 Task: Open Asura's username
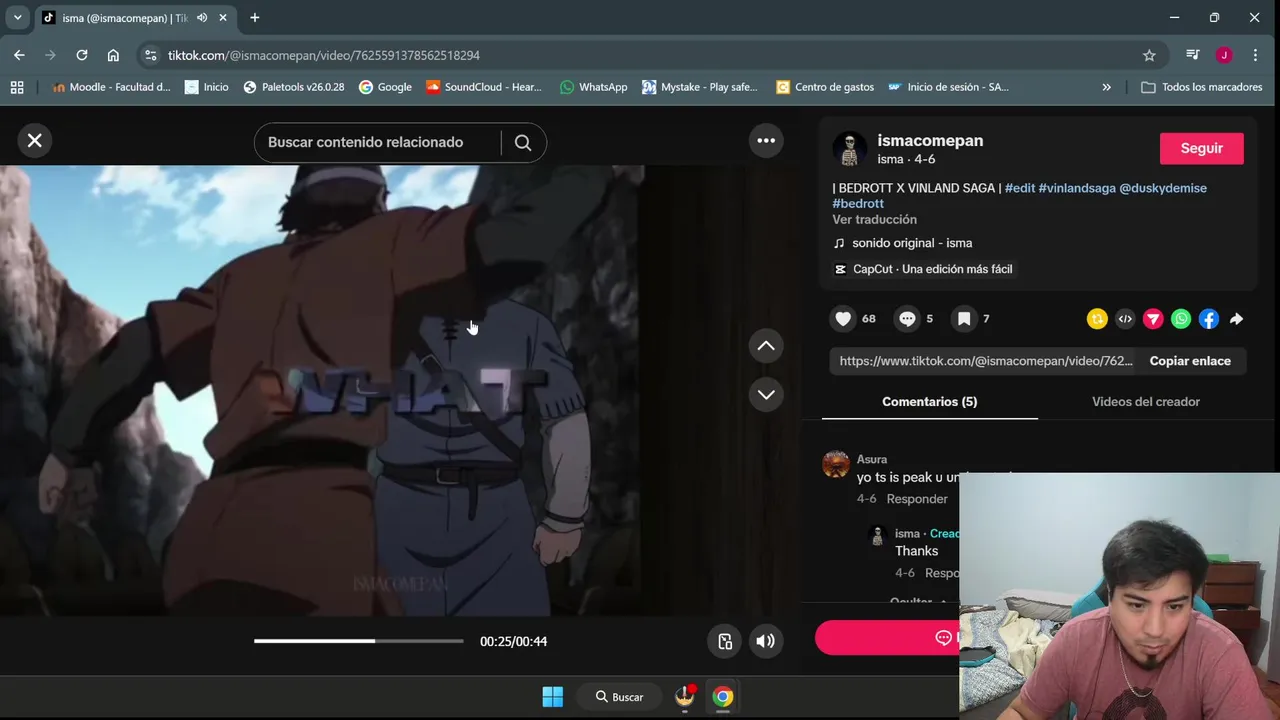[x=872, y=460]
